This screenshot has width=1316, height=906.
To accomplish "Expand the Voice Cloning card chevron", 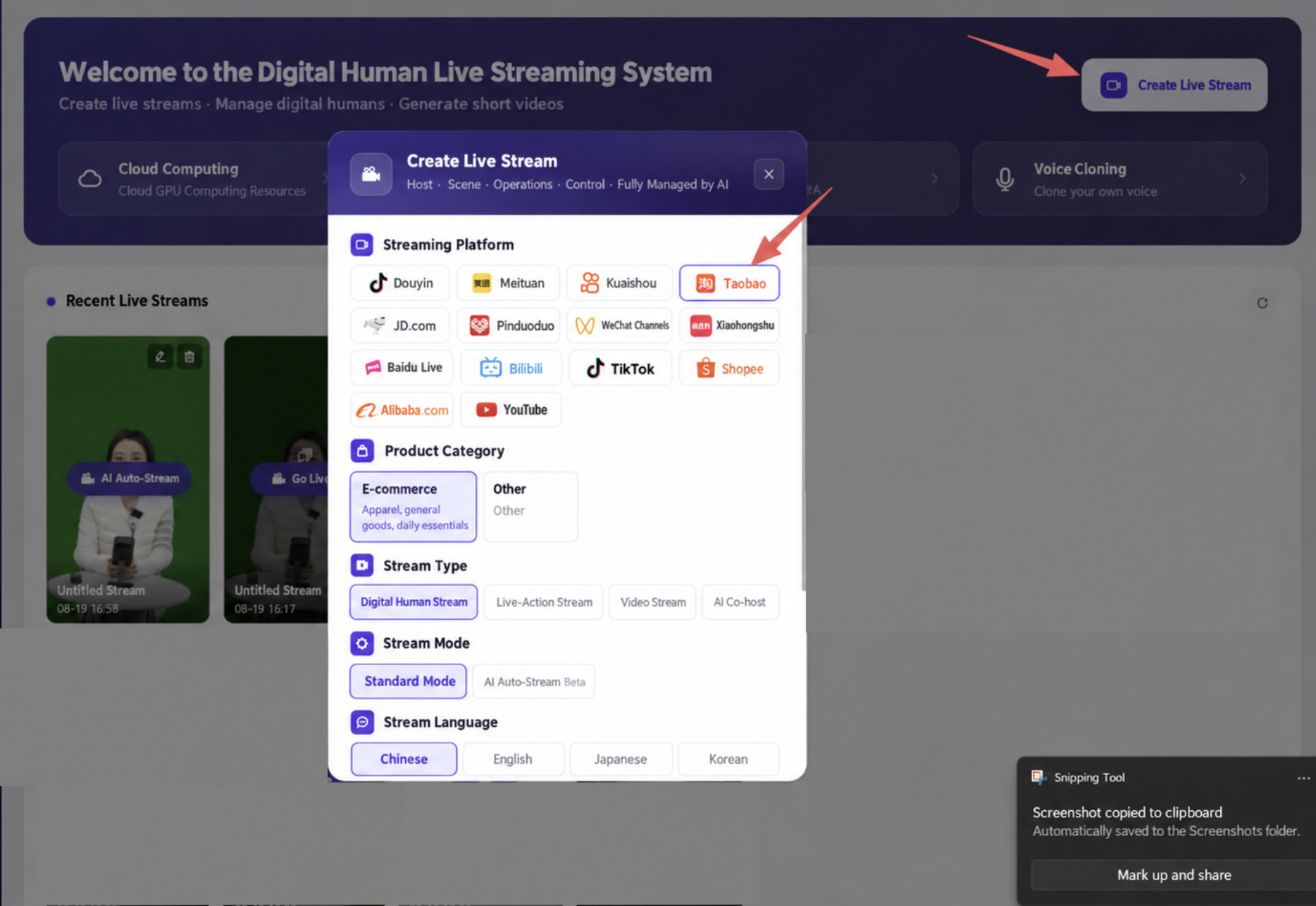I will (1242, 179).
